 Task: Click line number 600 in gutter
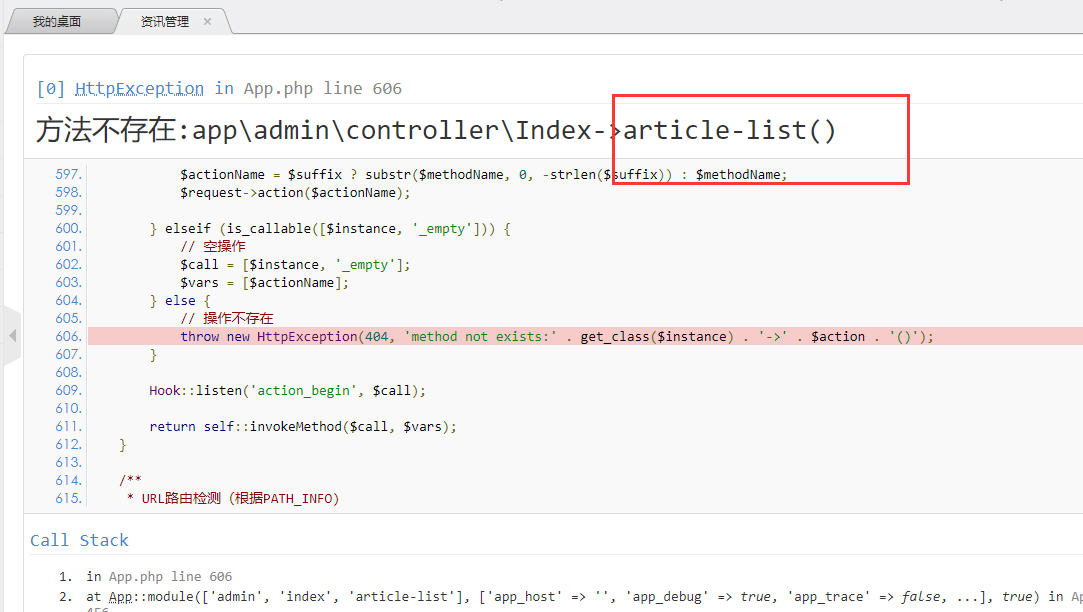click(x=68, y=229)
